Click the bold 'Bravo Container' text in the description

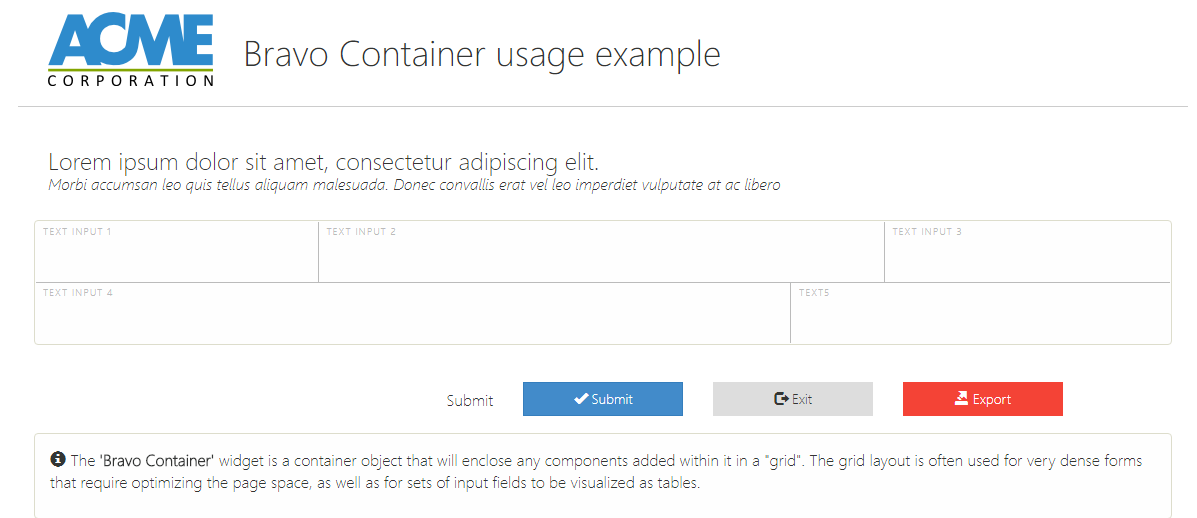tap(157, 461)
